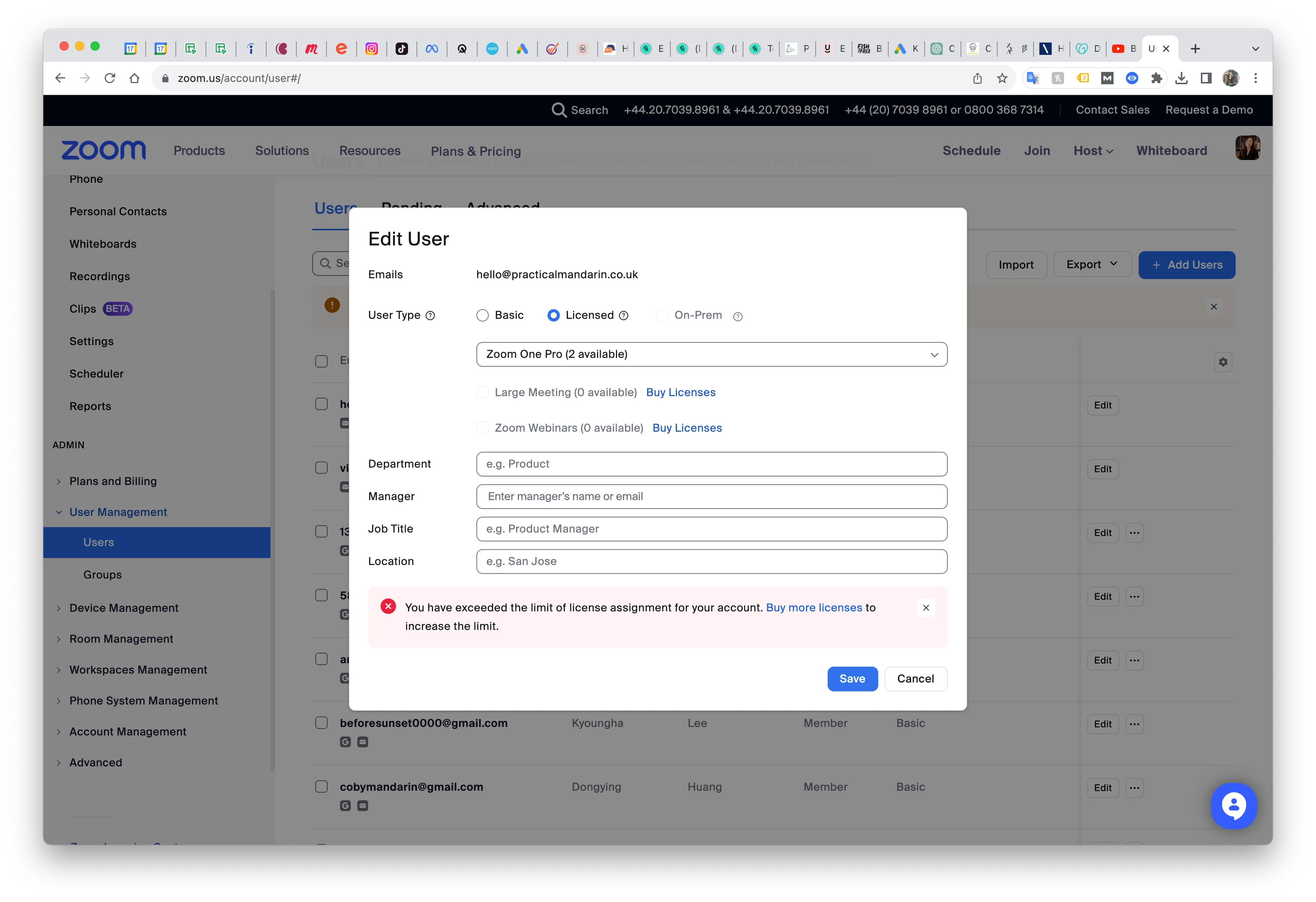Open Groups under User Management
1316x902 pixels.
102,575
